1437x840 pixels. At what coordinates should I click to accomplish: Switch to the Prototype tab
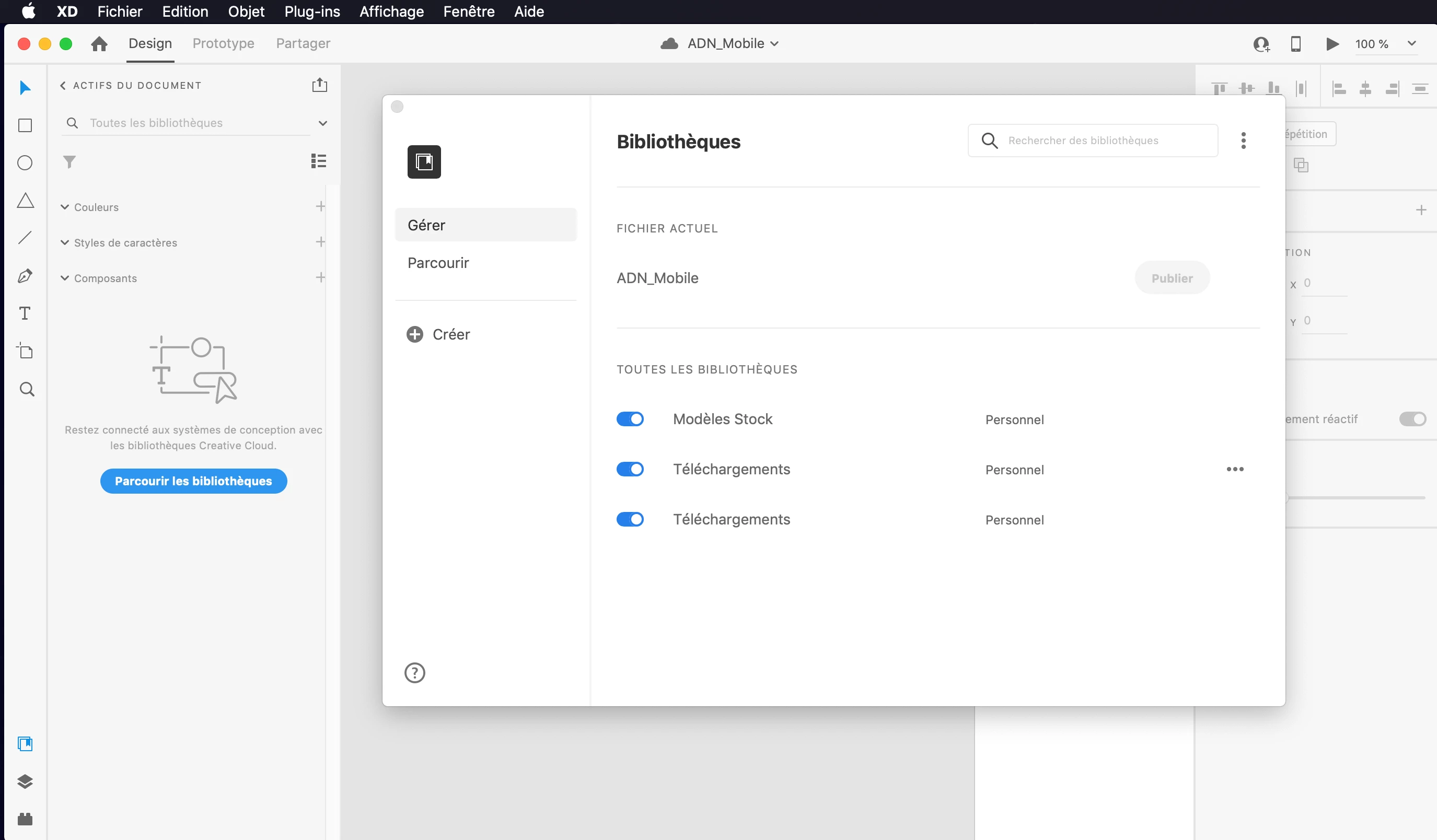[x=224, y=44]
